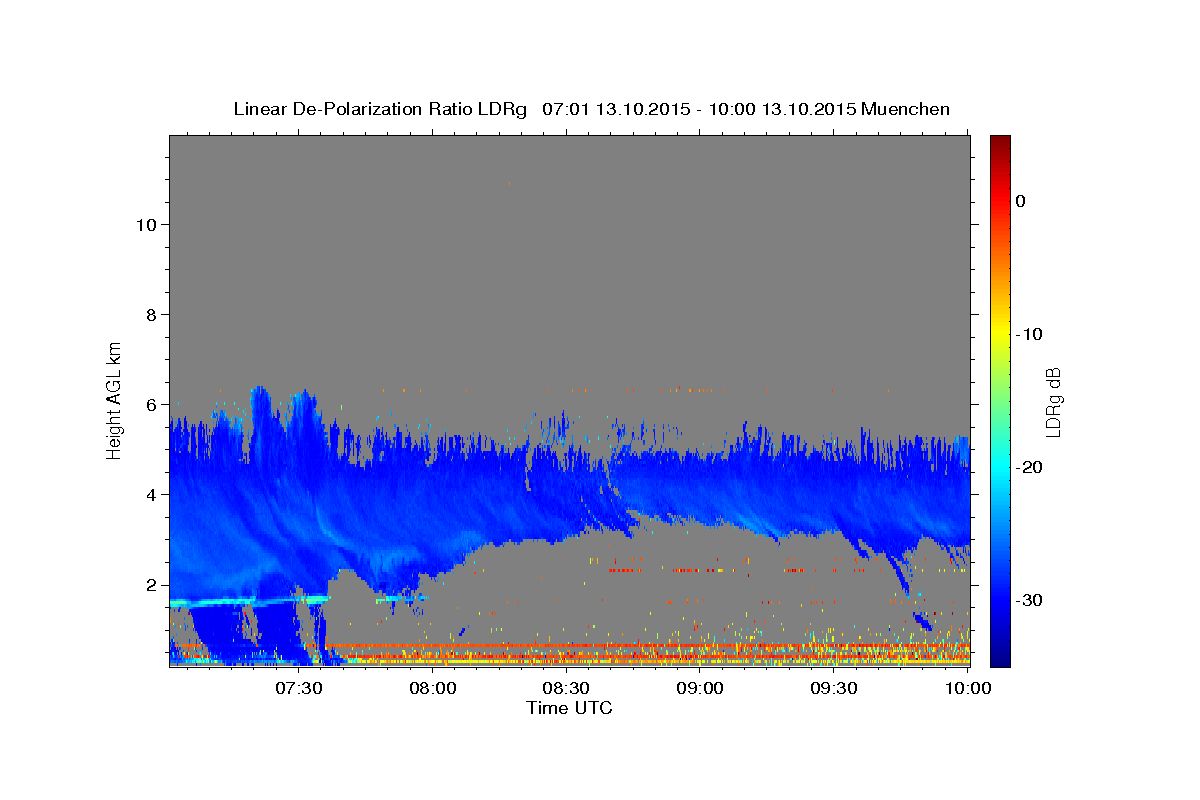Image resolution: width=1200 pixels, height=800 pixels.
Task: Click the Time UTC axis label
Action: click(x=569, y=708)
